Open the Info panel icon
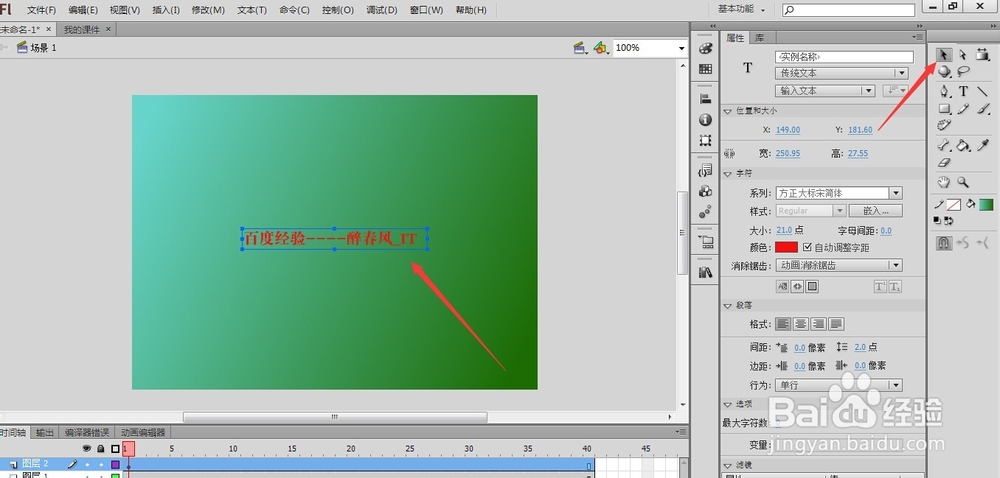This screenshot has width=1000, height=478. click(x=705, y=120)
